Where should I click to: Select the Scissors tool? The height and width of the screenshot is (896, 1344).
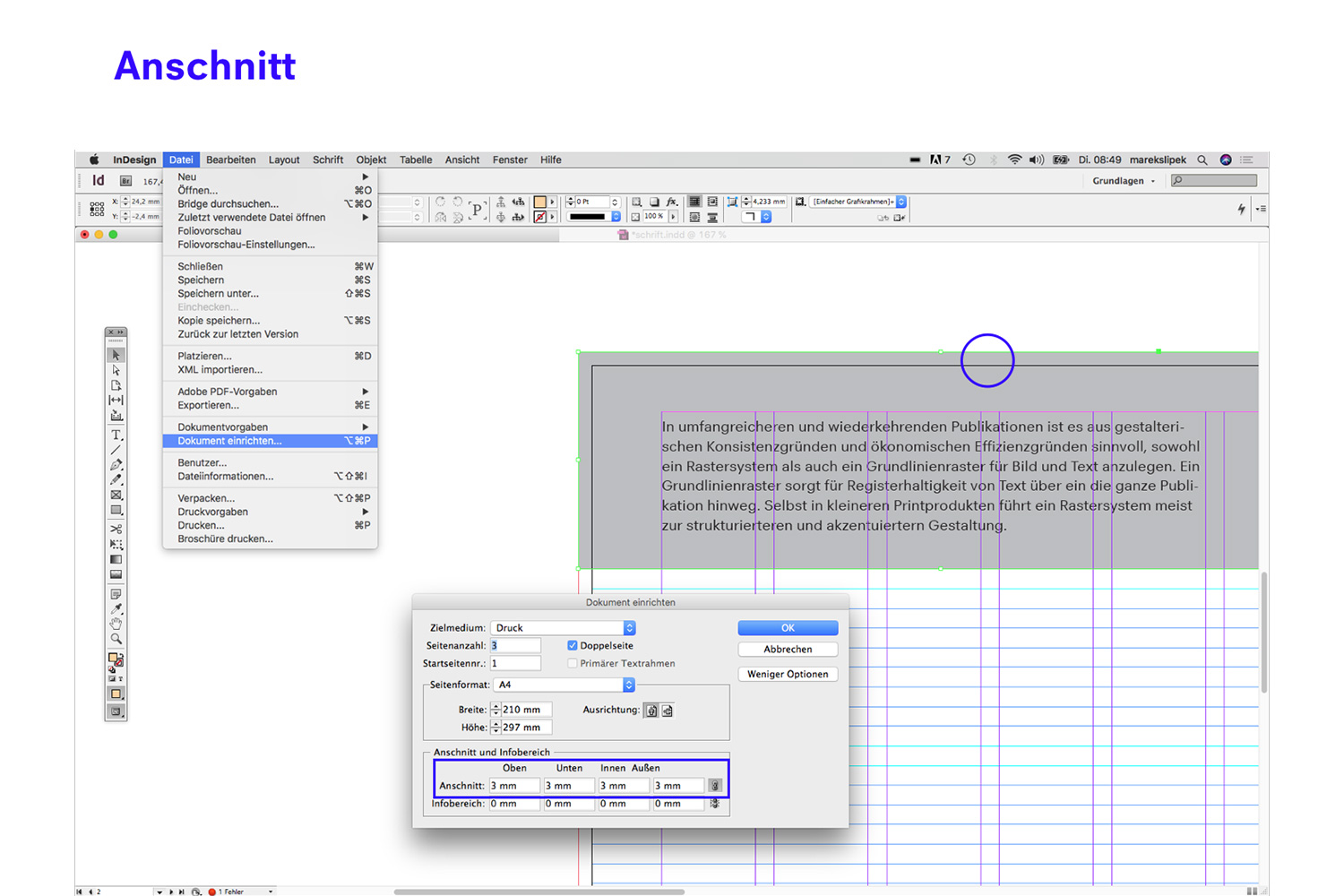(116, 529)
